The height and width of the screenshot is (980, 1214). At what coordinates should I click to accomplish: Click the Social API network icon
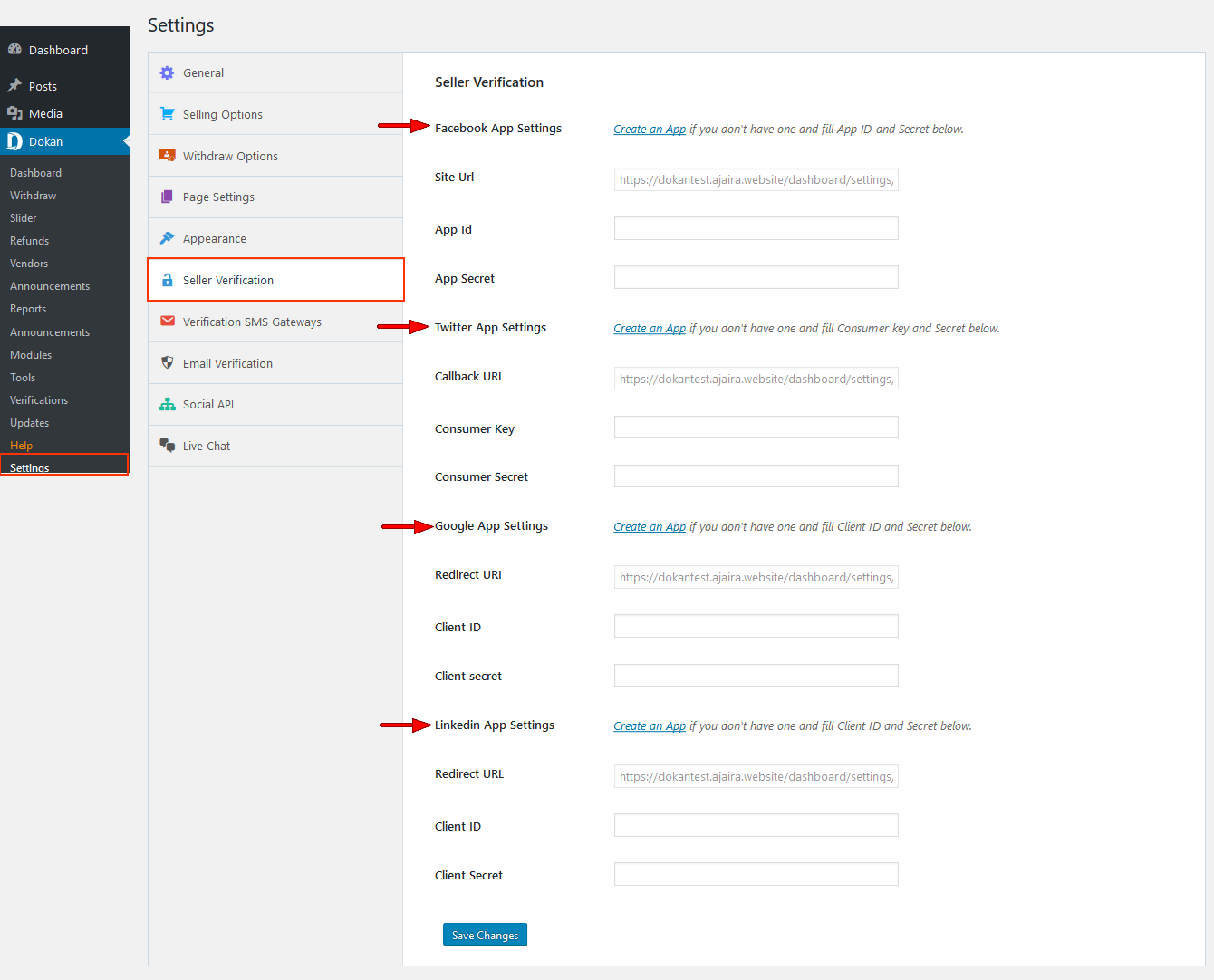168,404
